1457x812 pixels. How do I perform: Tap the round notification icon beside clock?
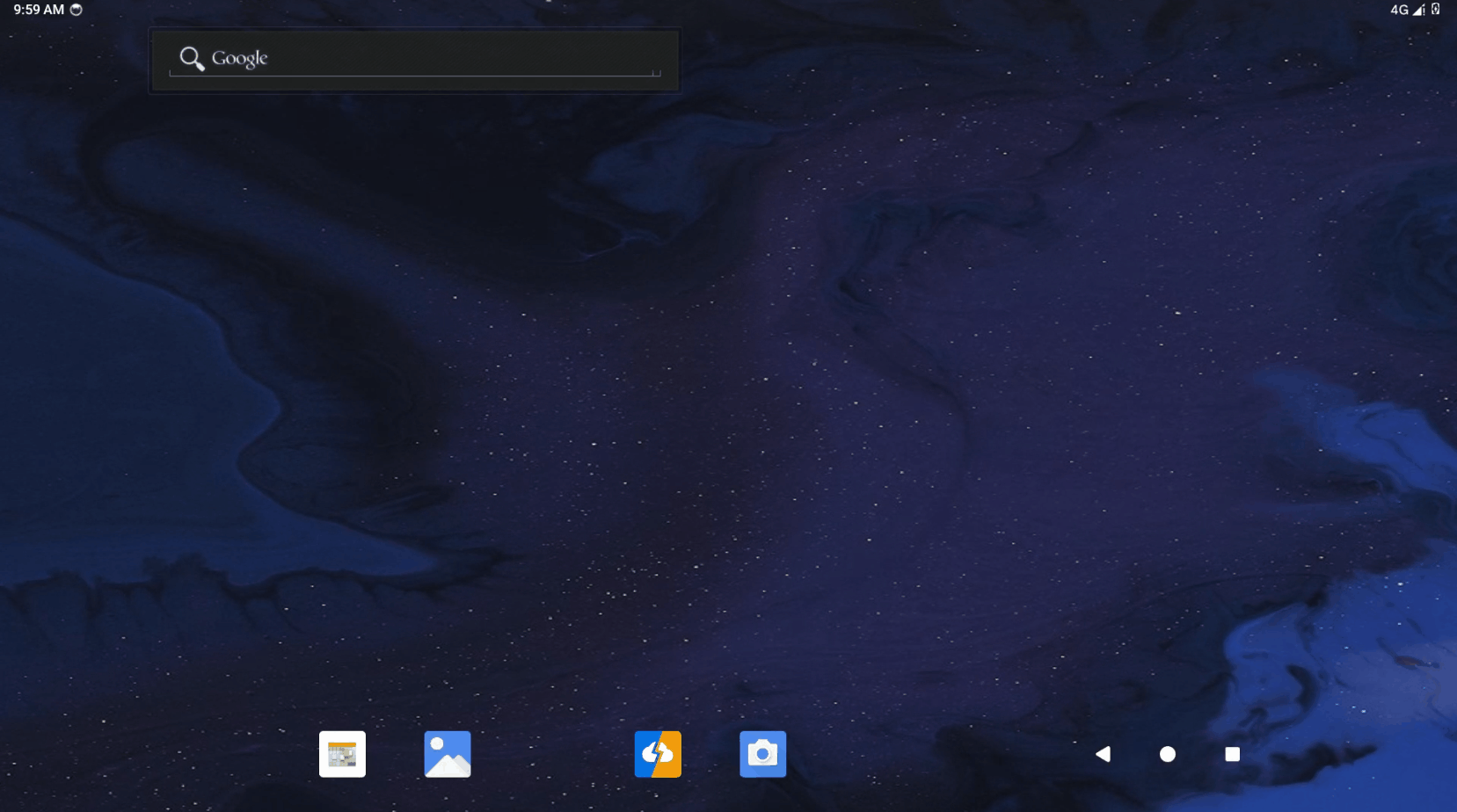[76, 10]
